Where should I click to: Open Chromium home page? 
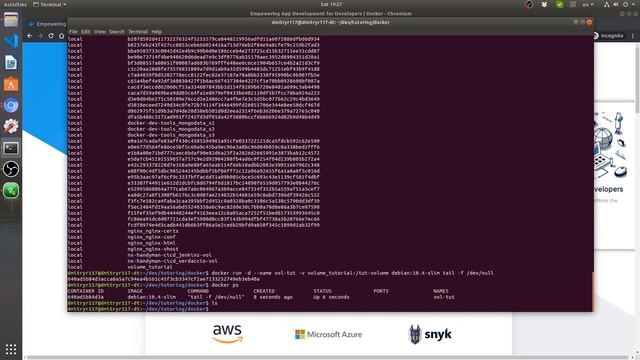(61, 36)
